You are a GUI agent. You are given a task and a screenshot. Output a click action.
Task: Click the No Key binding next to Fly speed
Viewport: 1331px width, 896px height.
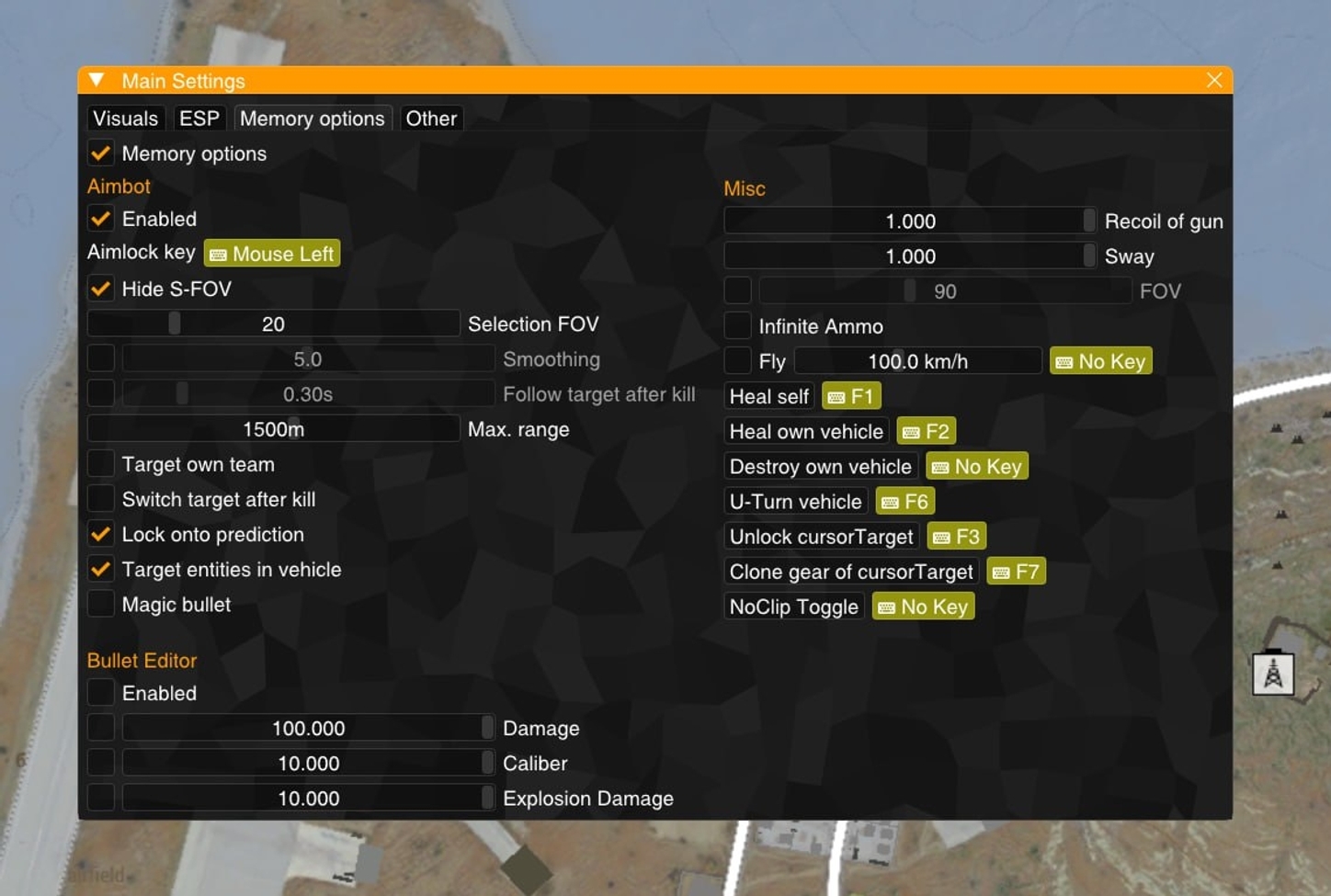(x=1100, y=360)
